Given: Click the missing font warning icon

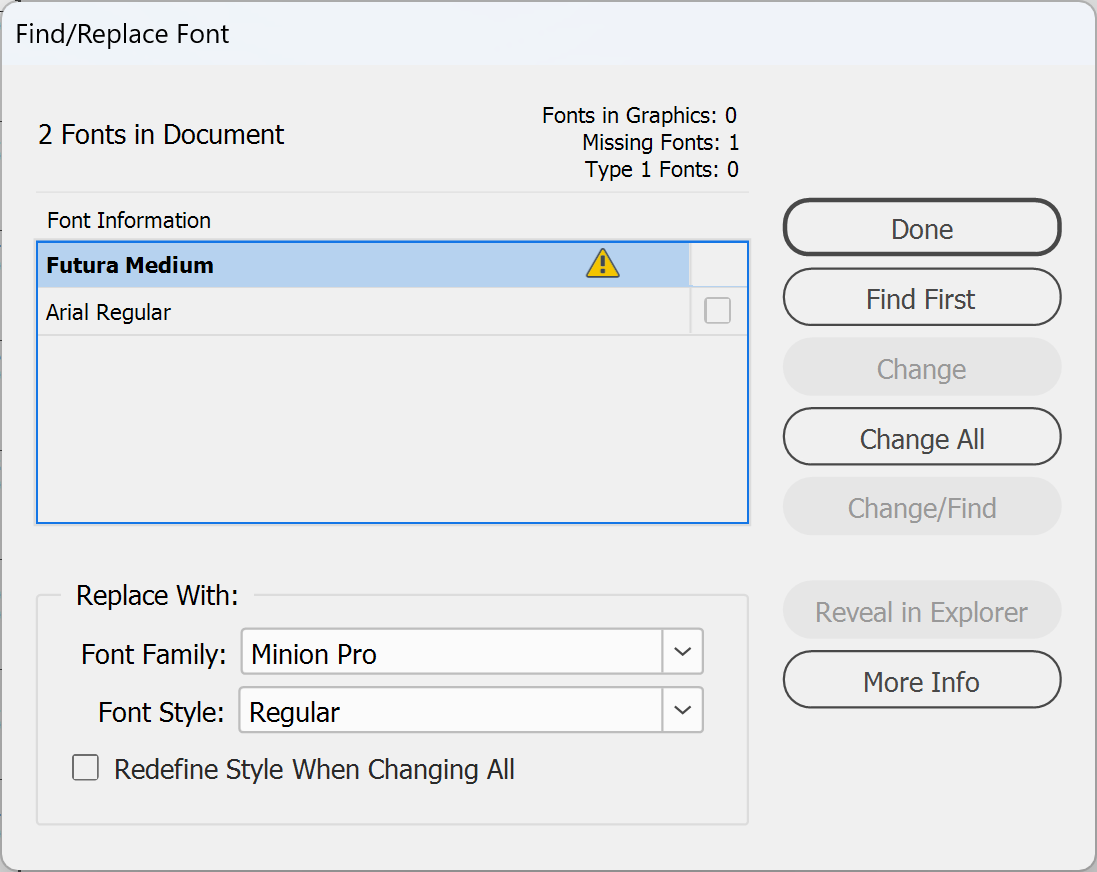Looking at the screenshot, I should click(x=602, y=264).
